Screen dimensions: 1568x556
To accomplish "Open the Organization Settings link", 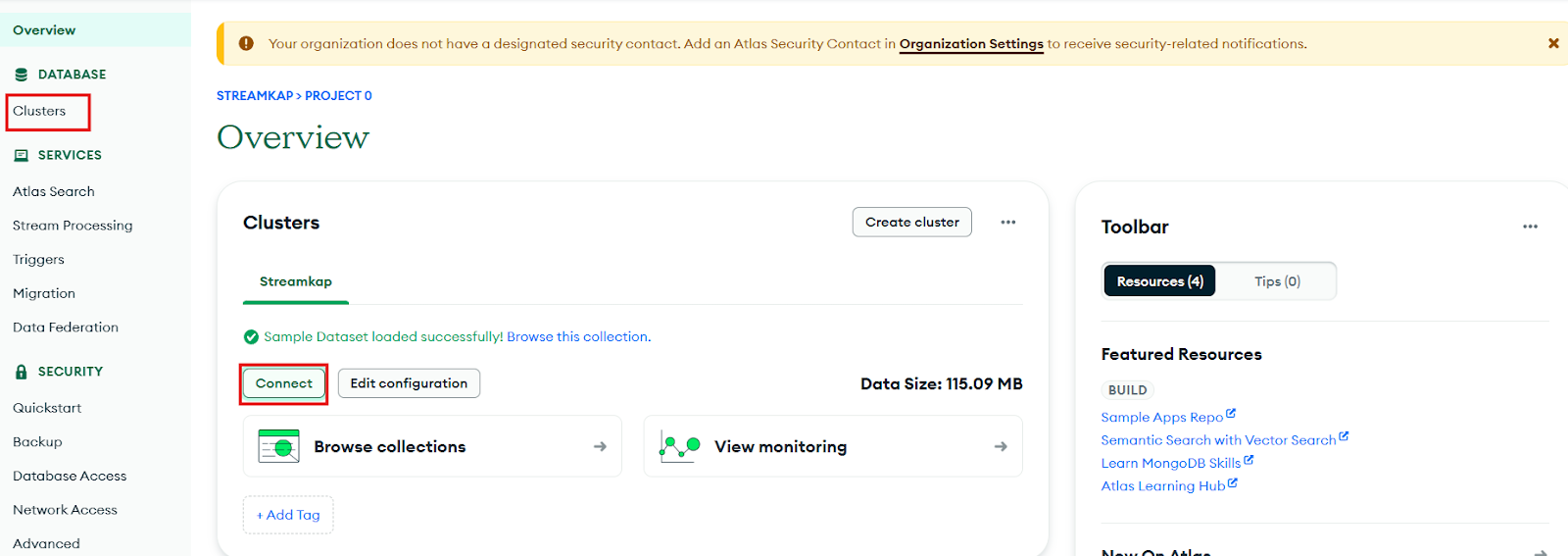I will pyautogui.click(x=971, y=44).
